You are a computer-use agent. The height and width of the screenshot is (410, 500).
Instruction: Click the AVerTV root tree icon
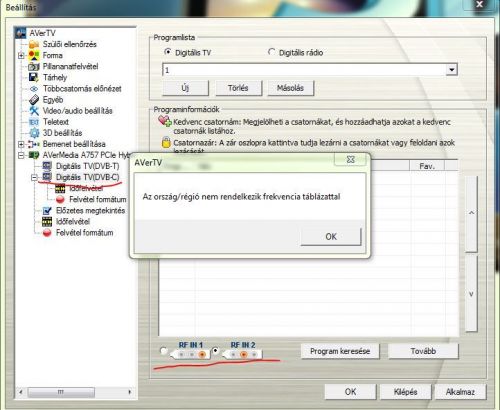tap(21, 33)
